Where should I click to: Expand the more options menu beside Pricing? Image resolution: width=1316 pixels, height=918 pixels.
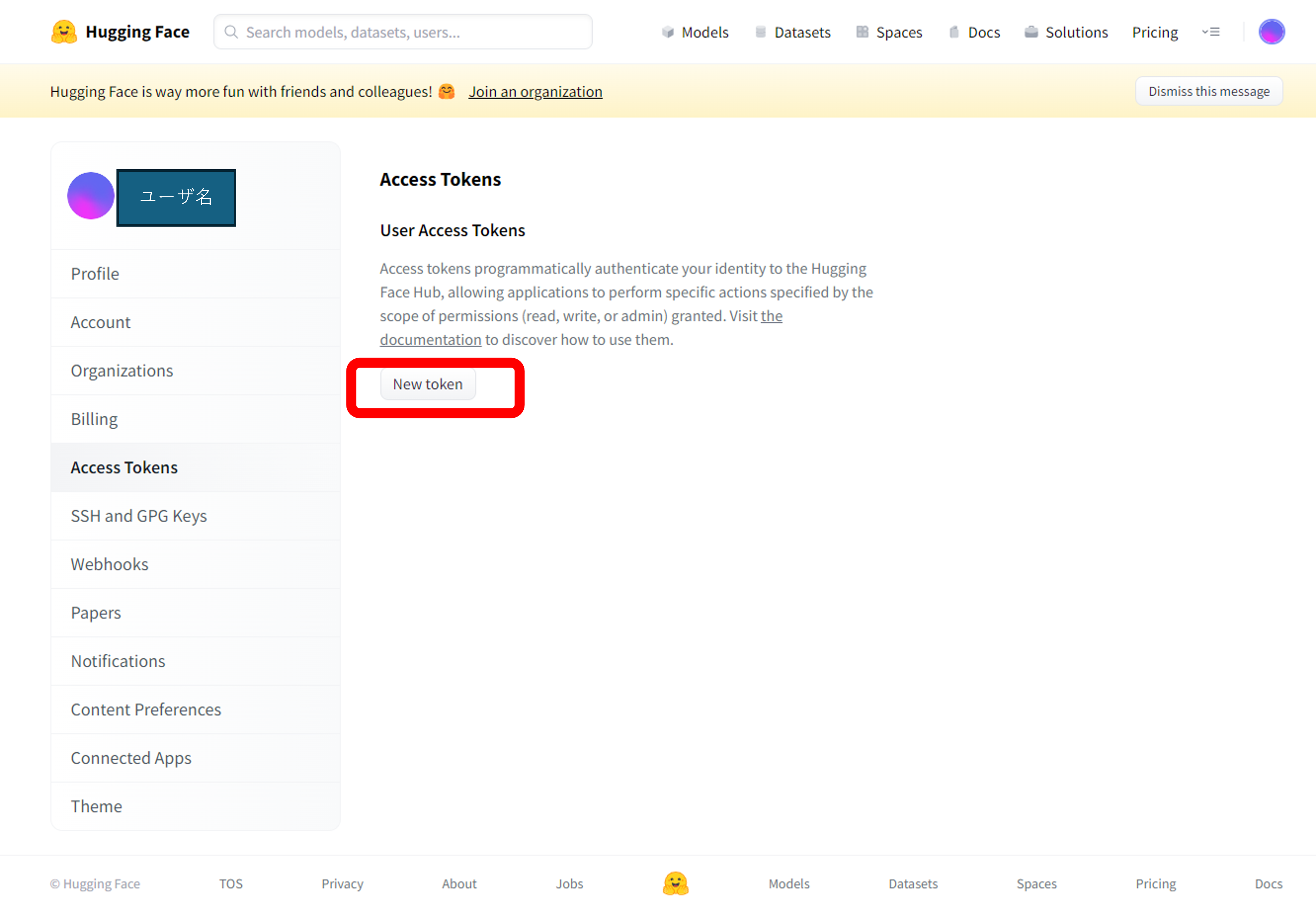tap(1211, 32)
